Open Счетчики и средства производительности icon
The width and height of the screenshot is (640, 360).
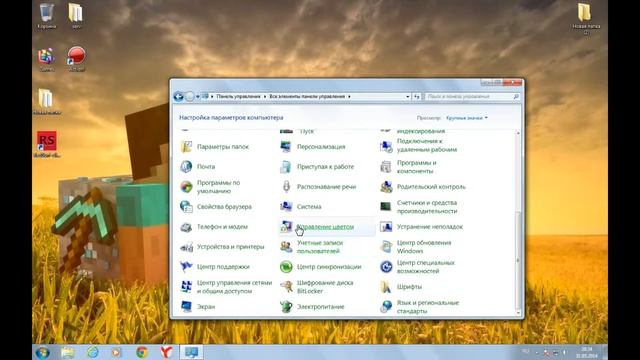pos(386,207)
